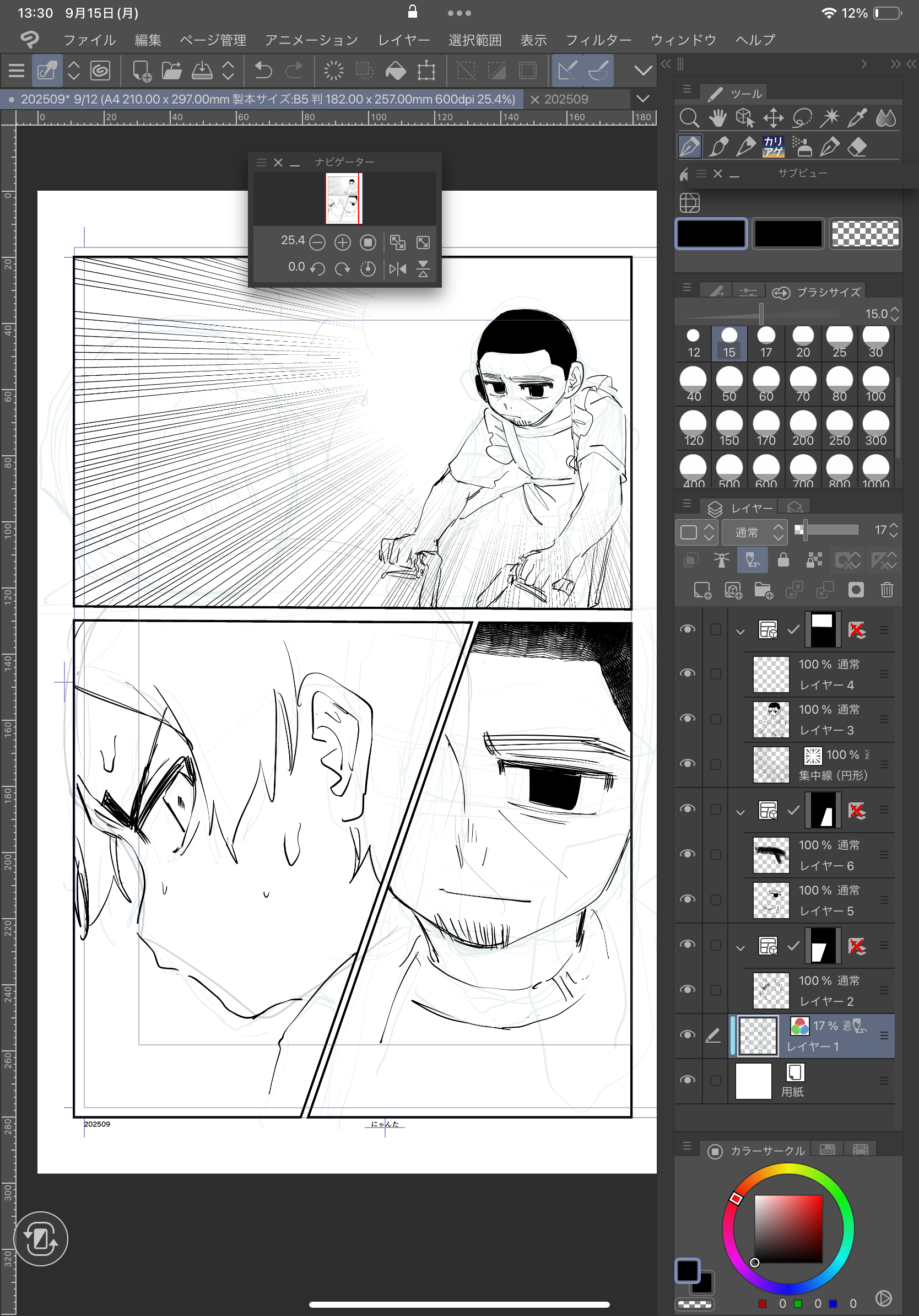Select the Magnifier zoom tool

689,118
